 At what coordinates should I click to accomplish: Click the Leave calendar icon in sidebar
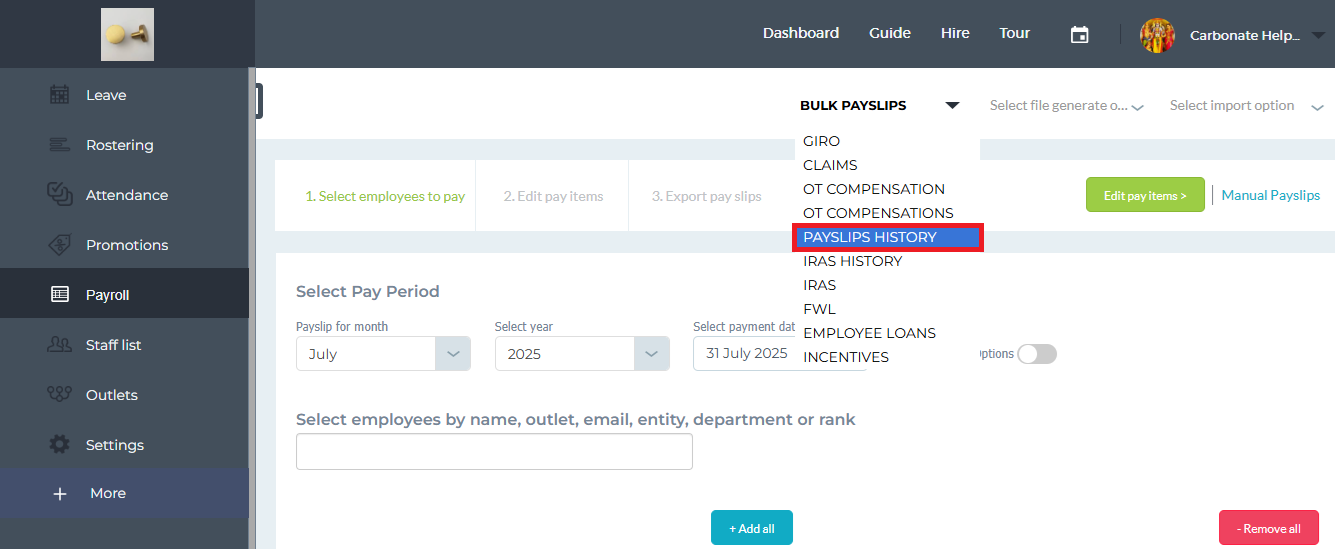60,95
